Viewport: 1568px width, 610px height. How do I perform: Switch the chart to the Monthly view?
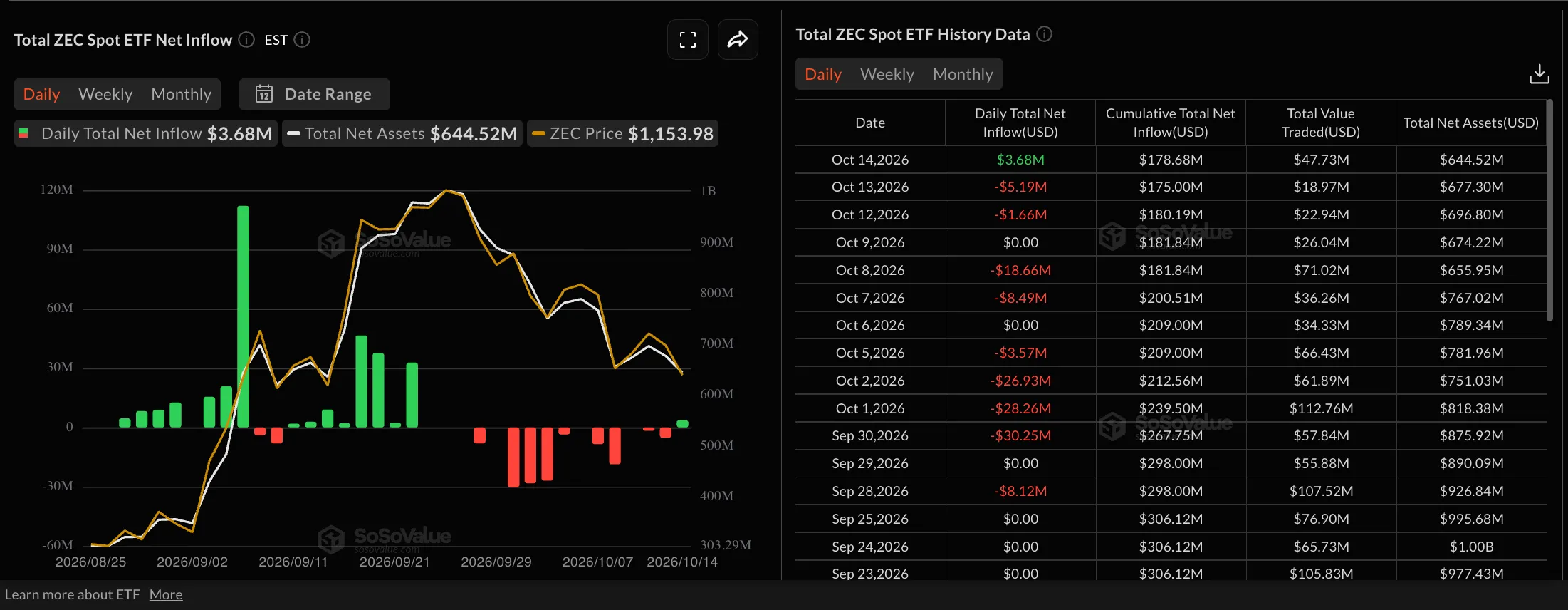[182, 94]
